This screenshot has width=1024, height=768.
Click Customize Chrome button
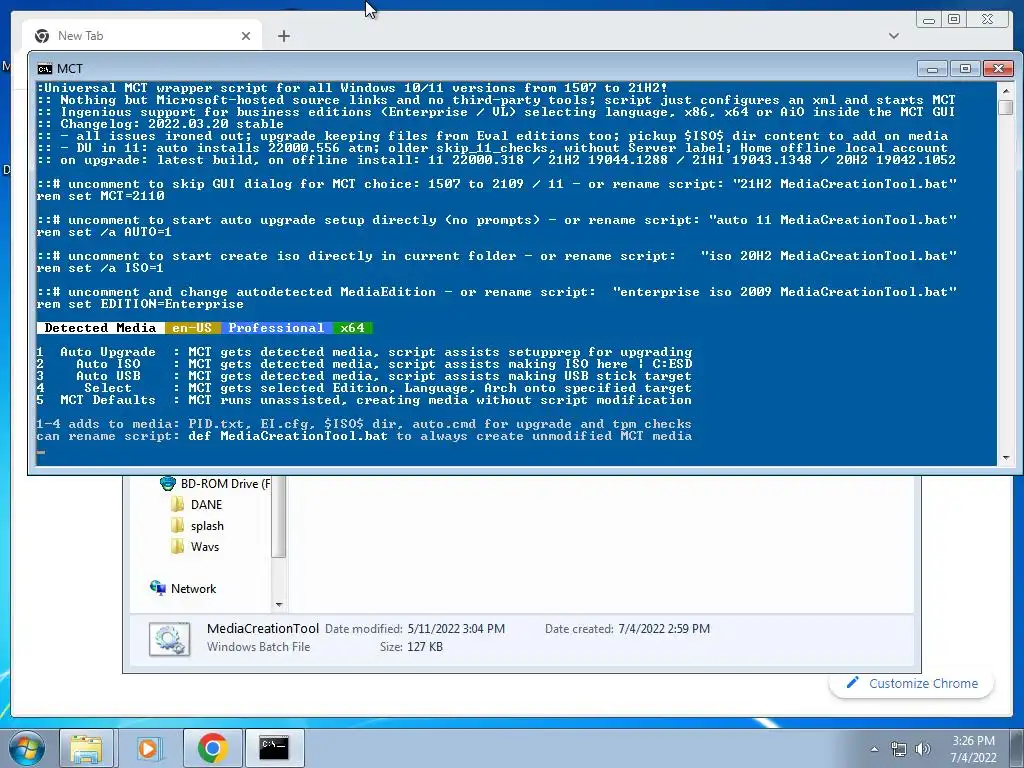(x=912, y=683)
